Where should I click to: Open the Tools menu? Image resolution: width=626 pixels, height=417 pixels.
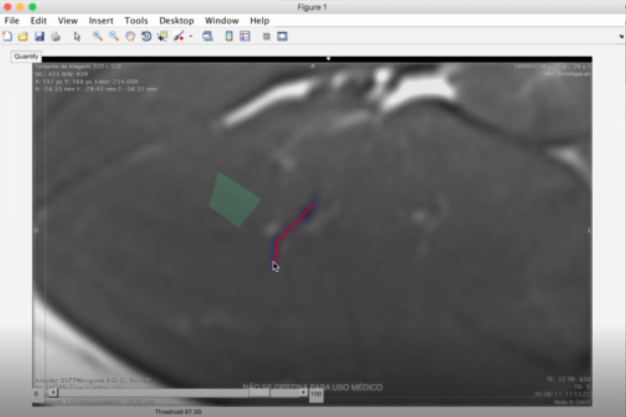tap(136, 20)
